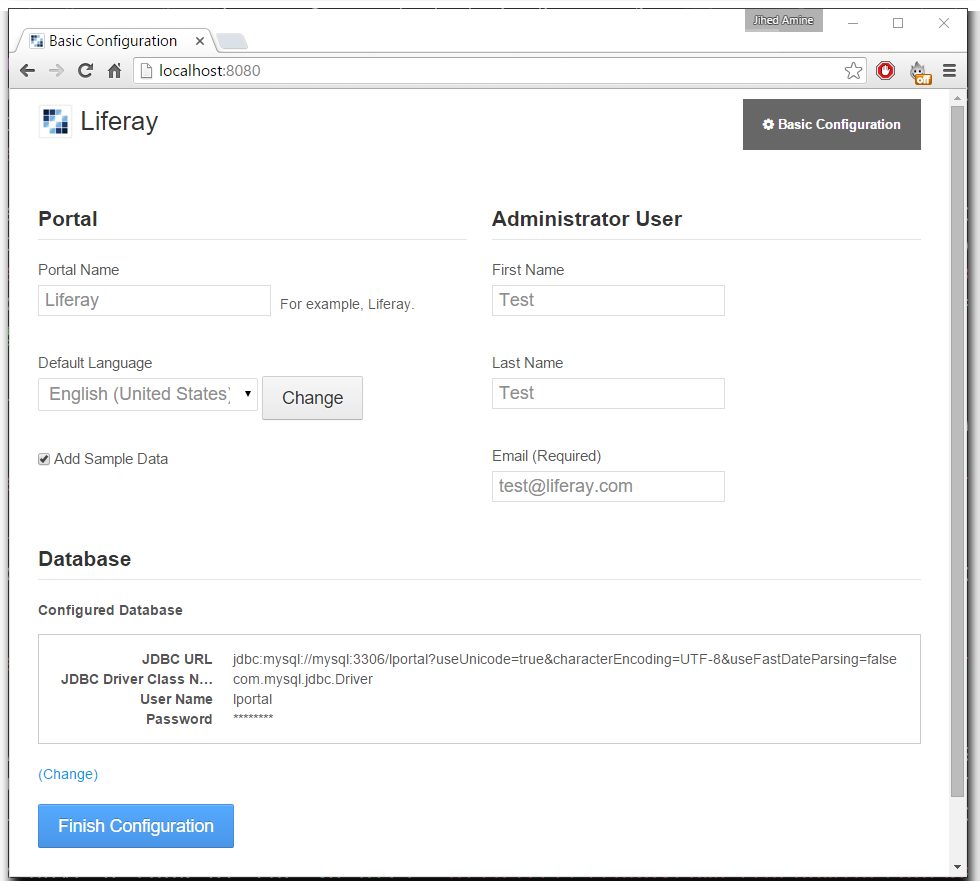This screenshot has width=980, height=890.
Task: Focus the Last Name input field
Action: point(608,394)
